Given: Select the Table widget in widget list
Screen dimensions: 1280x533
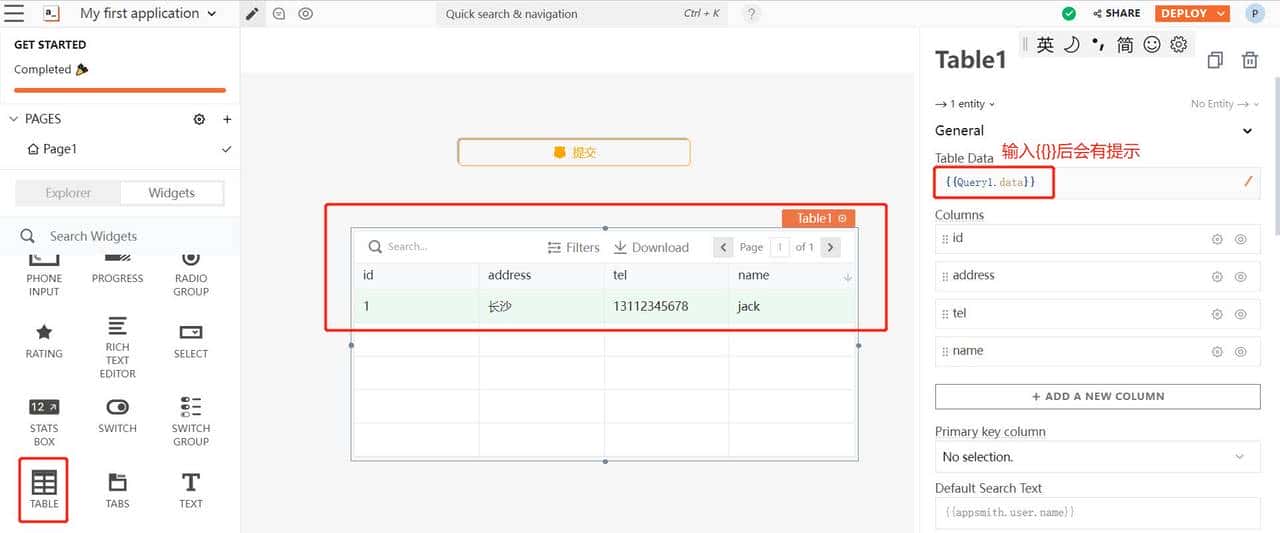Looking at the screenshot, I should point(44,489).
